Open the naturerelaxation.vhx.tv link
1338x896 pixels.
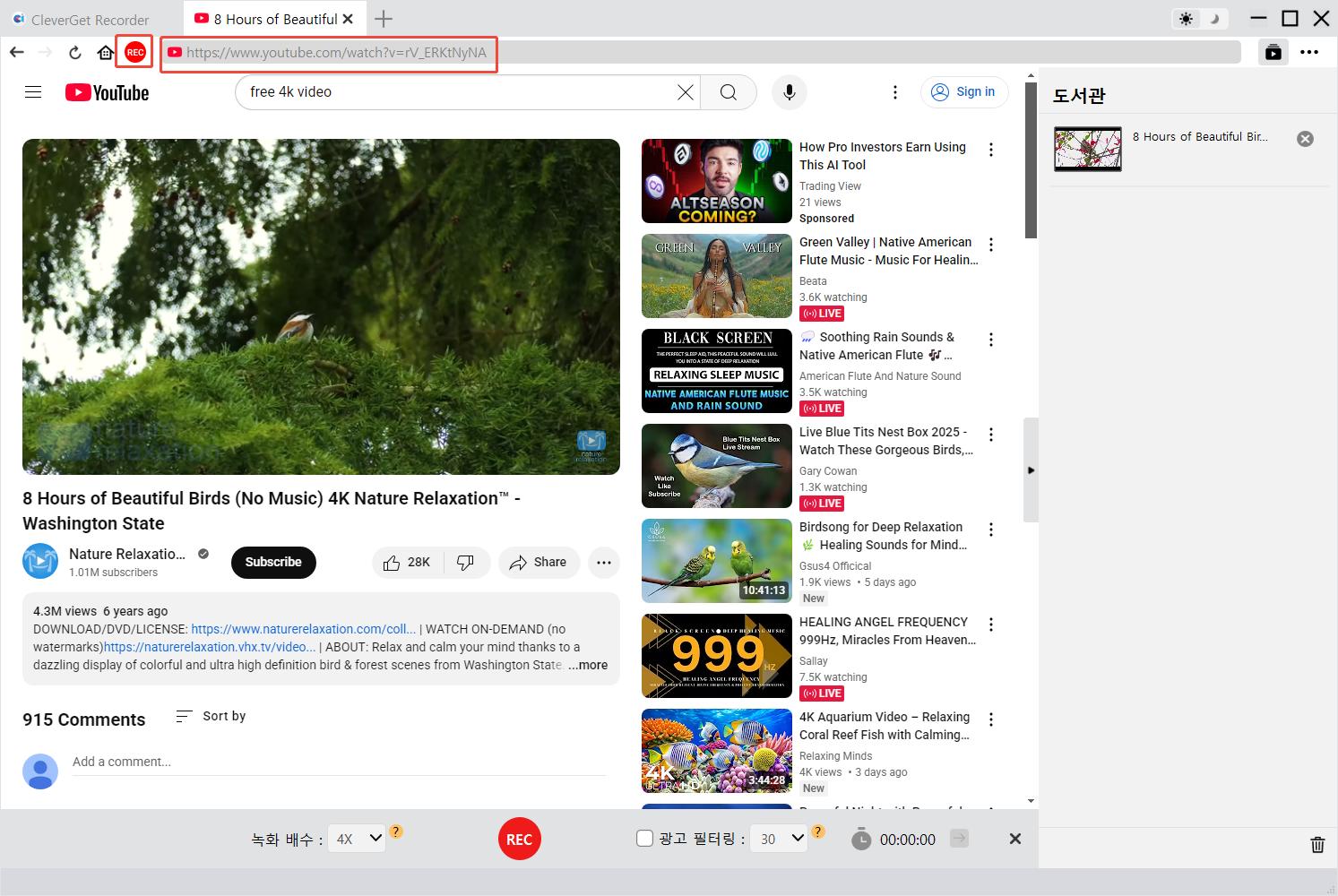(210, 647)
